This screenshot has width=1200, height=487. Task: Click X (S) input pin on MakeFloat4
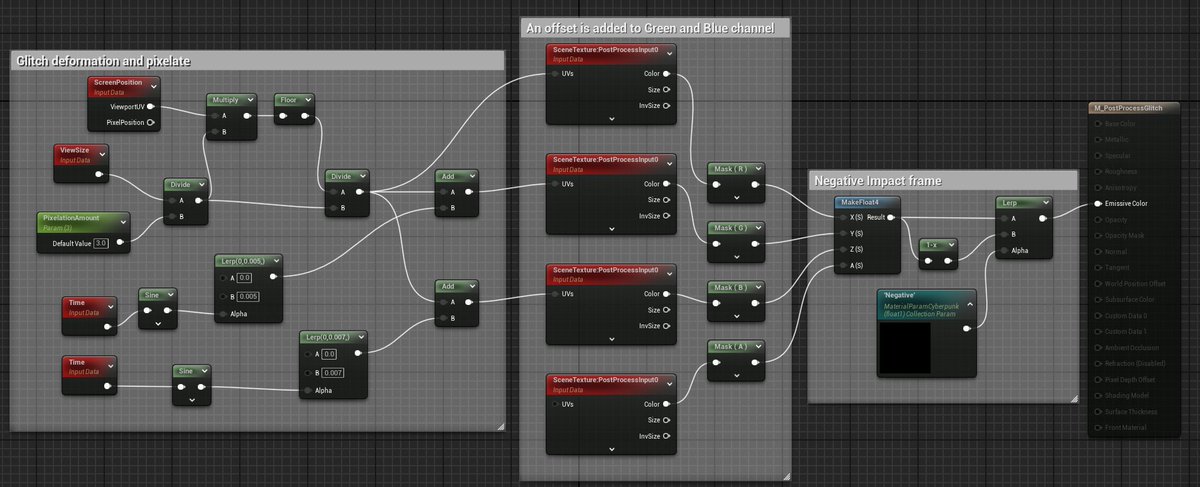coord(841,217)
